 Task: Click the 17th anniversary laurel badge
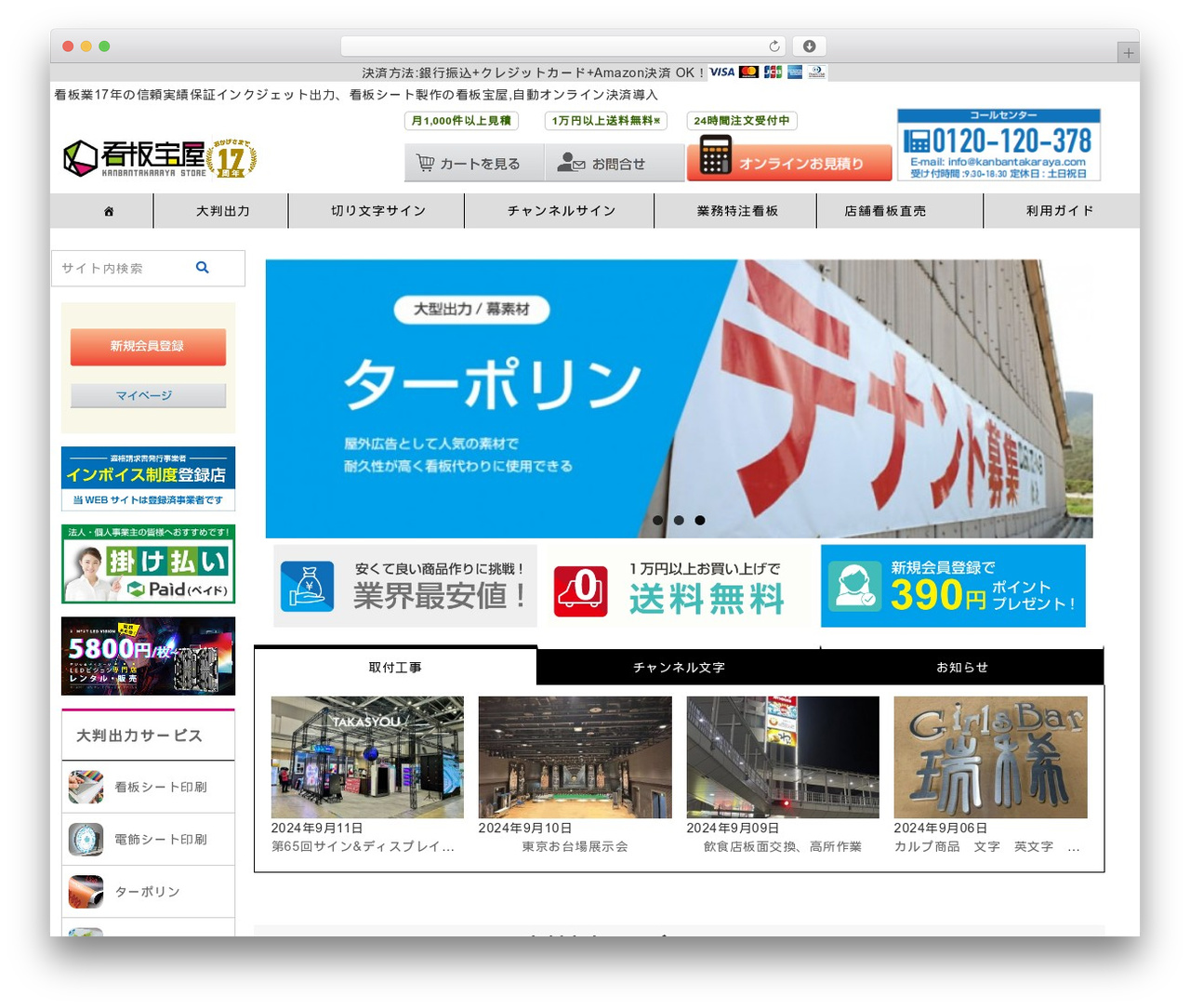231,158
